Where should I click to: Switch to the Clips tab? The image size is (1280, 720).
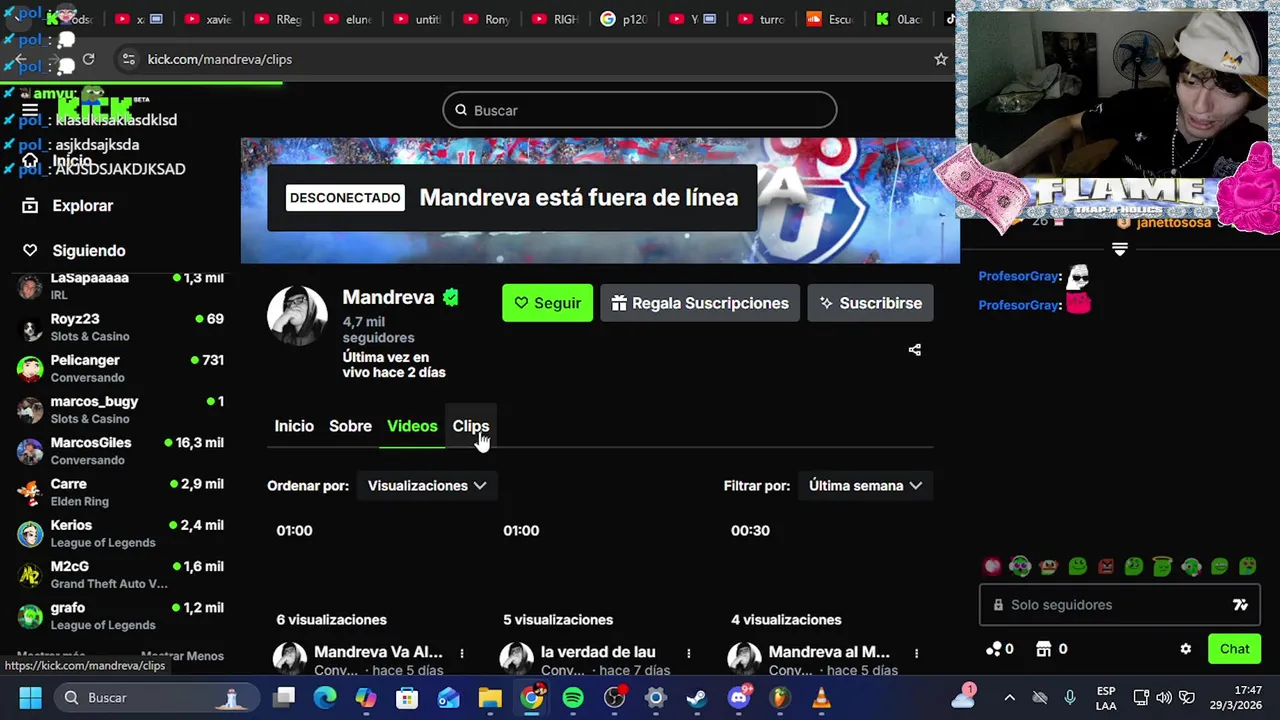[470, 426]
